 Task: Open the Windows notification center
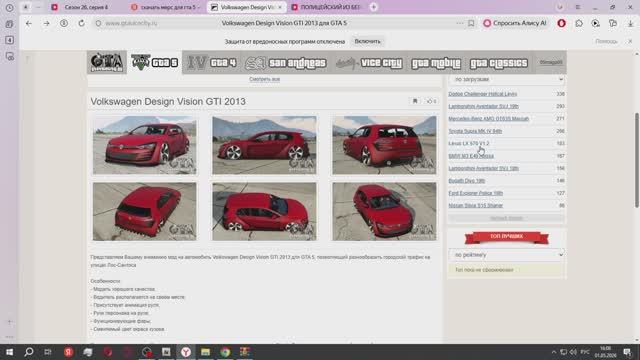click(x=627, y=352)
